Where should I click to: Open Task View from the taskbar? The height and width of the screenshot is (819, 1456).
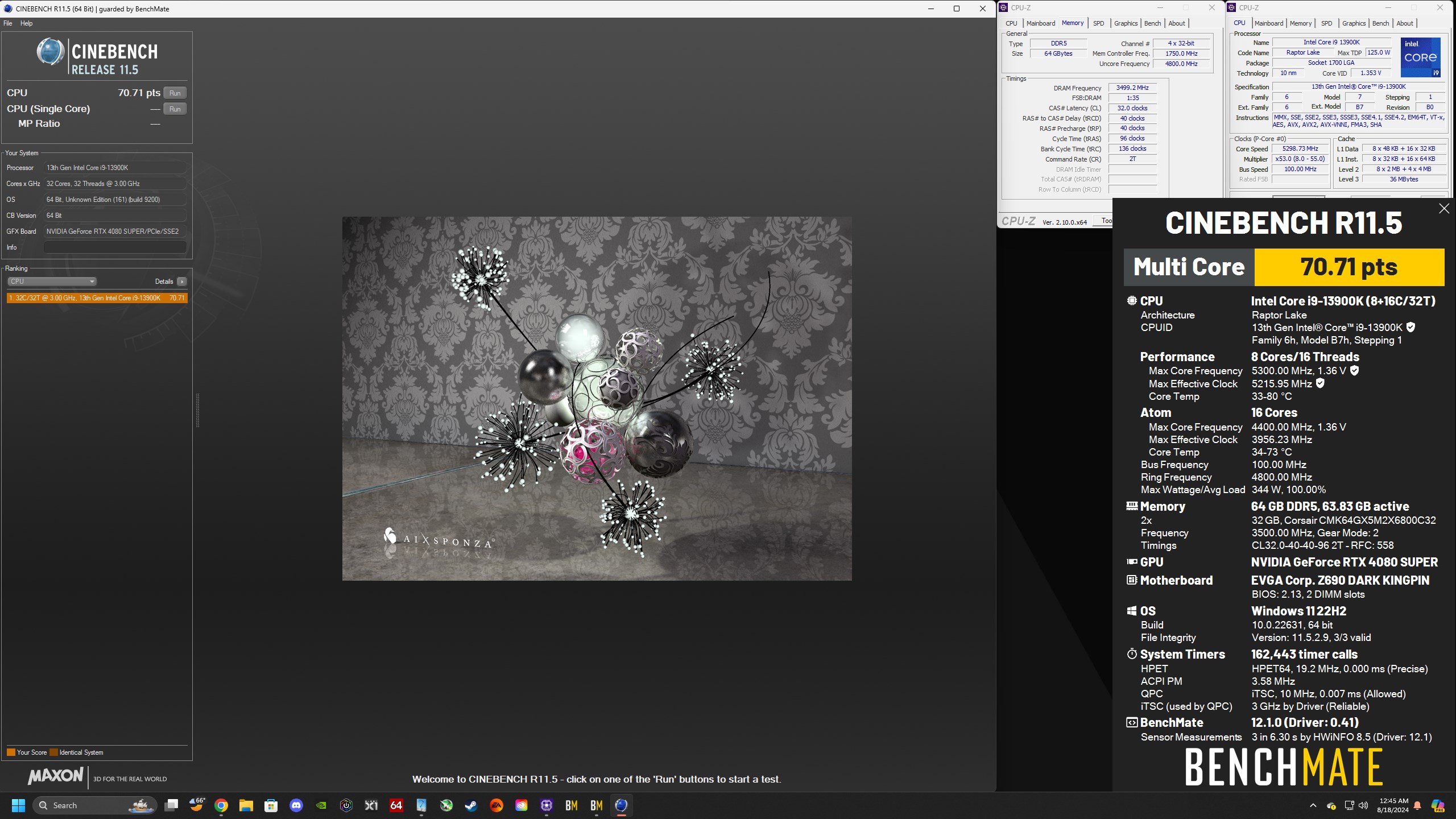[171, 805]
